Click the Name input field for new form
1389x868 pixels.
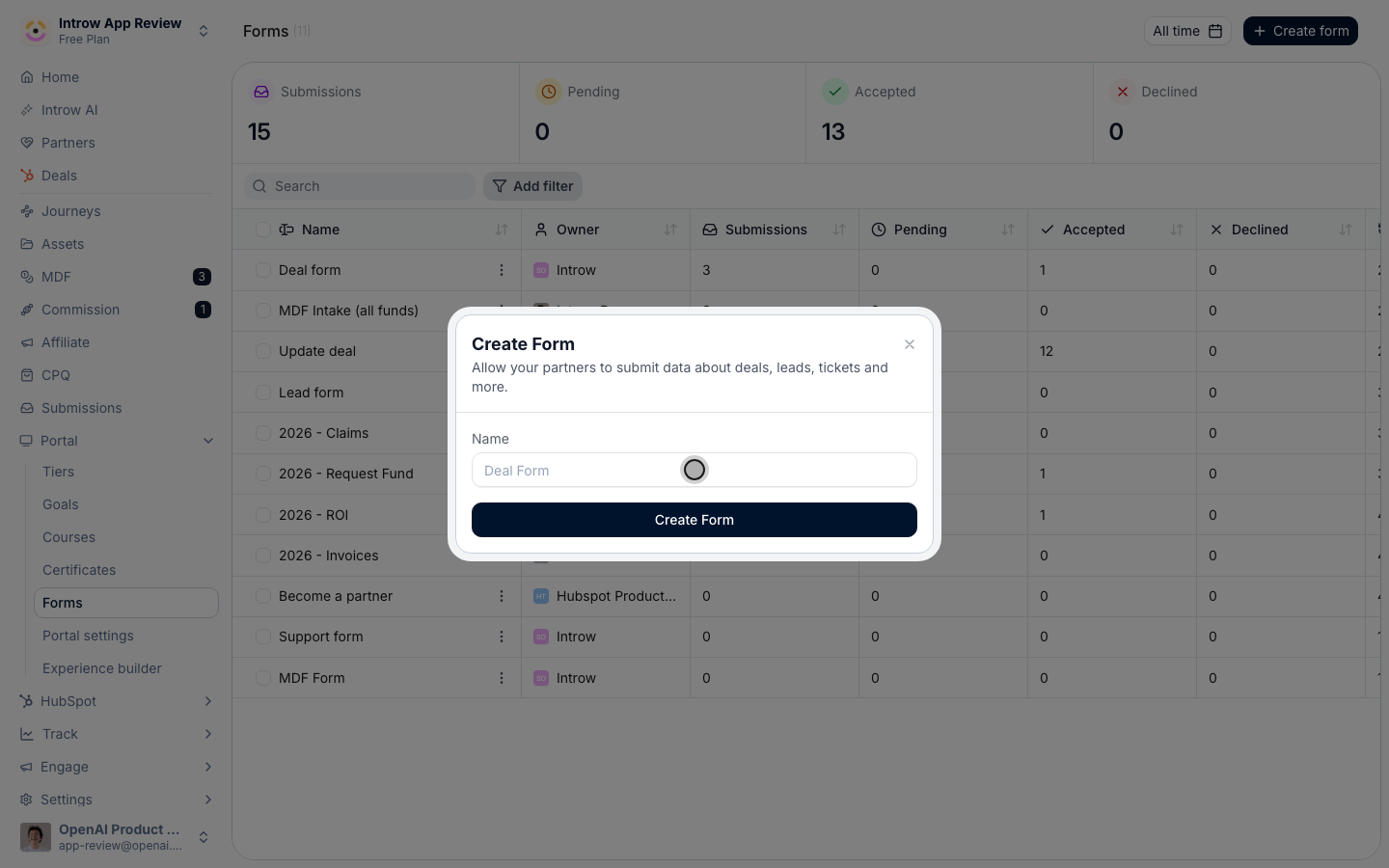point(694,470)
